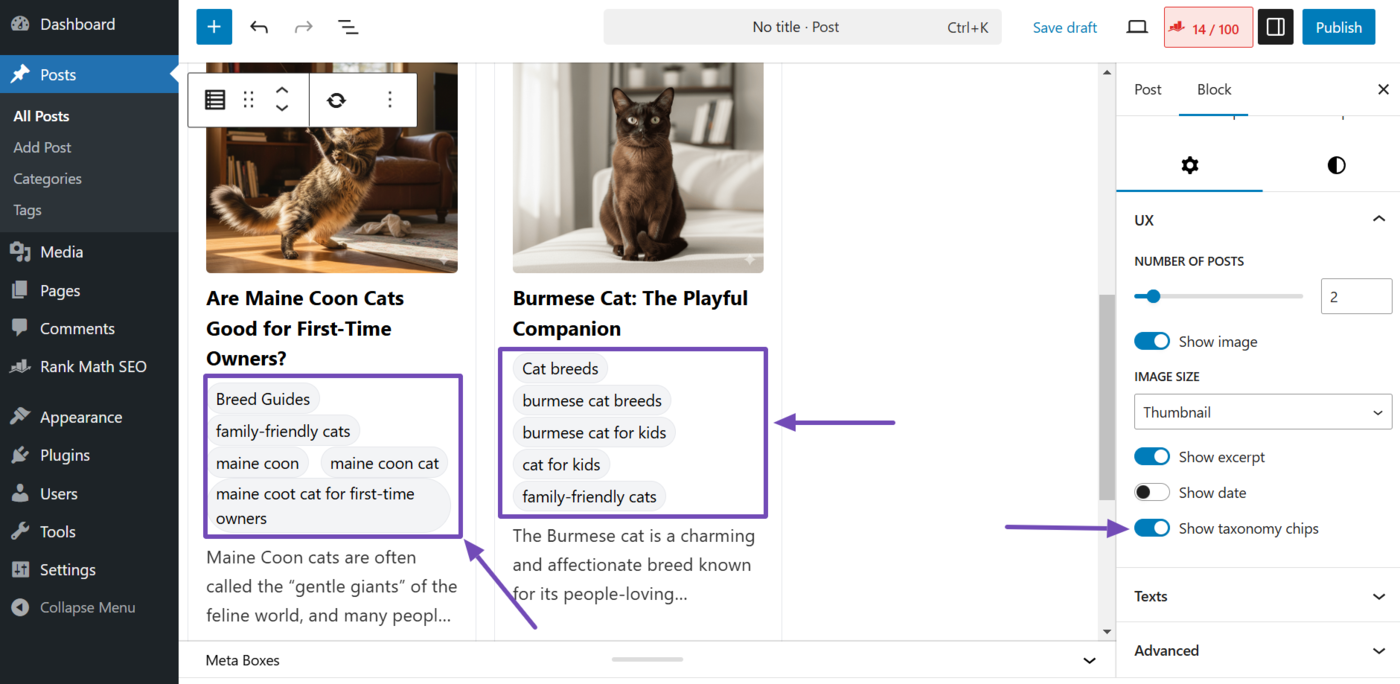Turn off Show taxonomy chips

point(1151,528)
